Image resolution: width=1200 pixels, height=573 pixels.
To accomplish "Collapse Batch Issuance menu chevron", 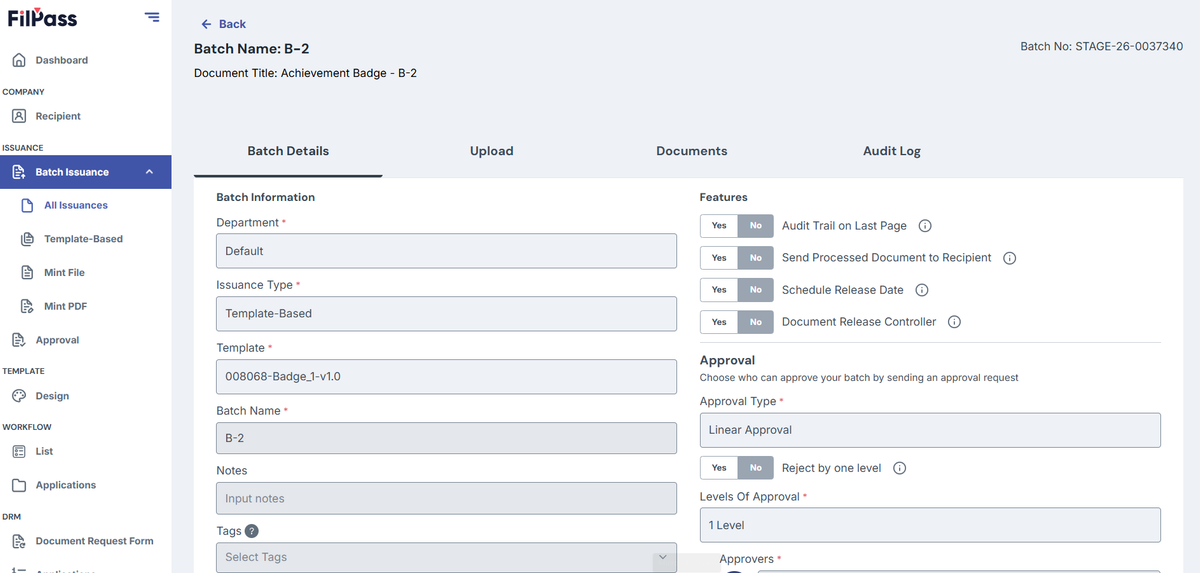I will click(x=149, y=172).
